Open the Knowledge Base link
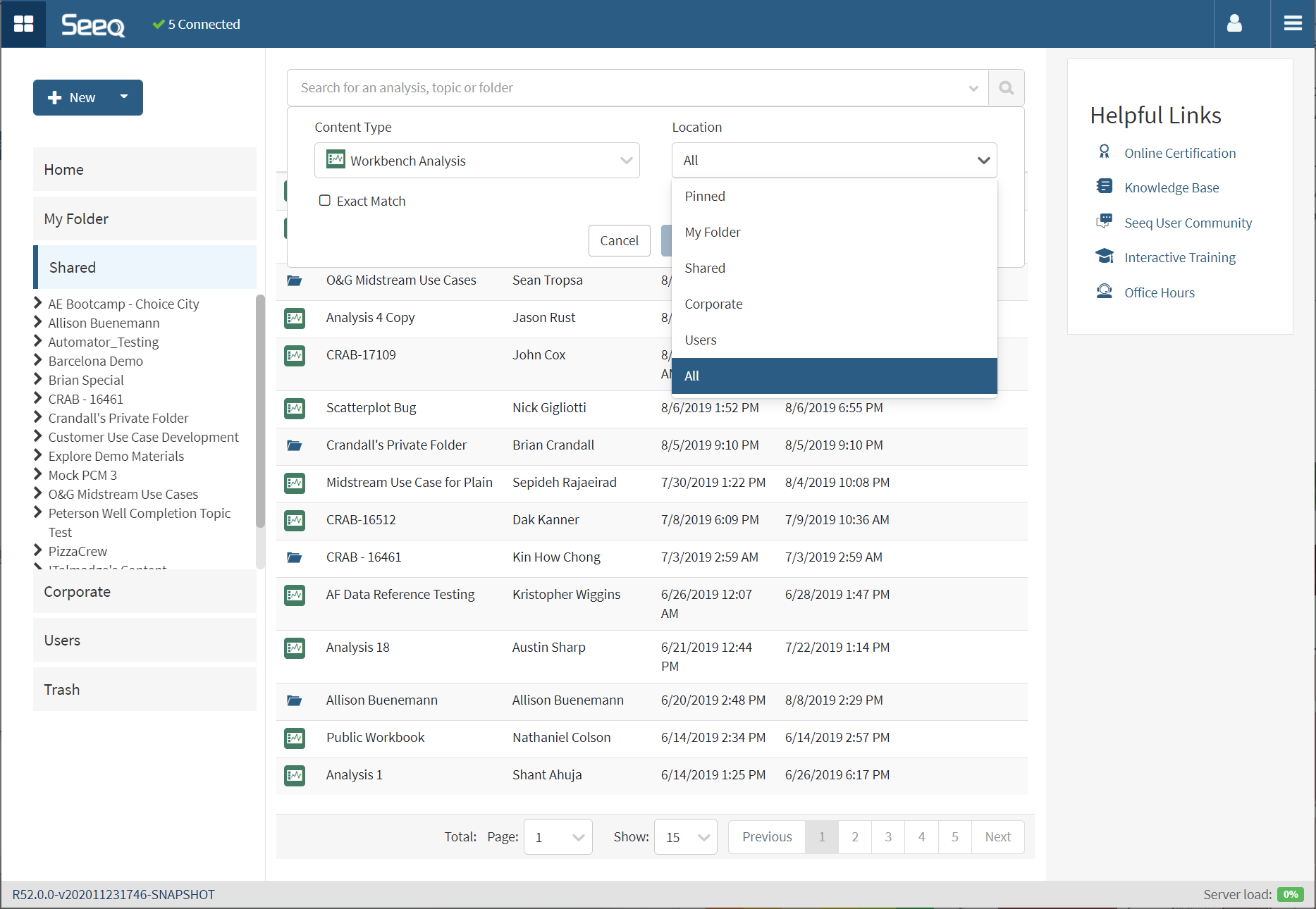 [x=1171, y=188]
